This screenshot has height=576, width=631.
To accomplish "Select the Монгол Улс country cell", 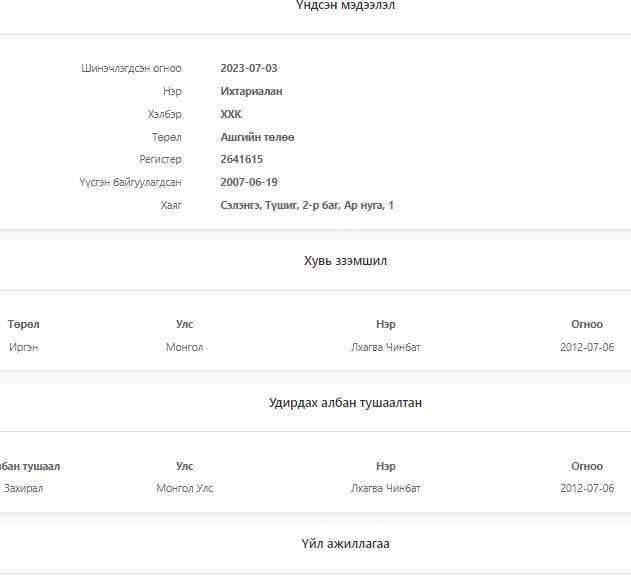I will (185, 488).
